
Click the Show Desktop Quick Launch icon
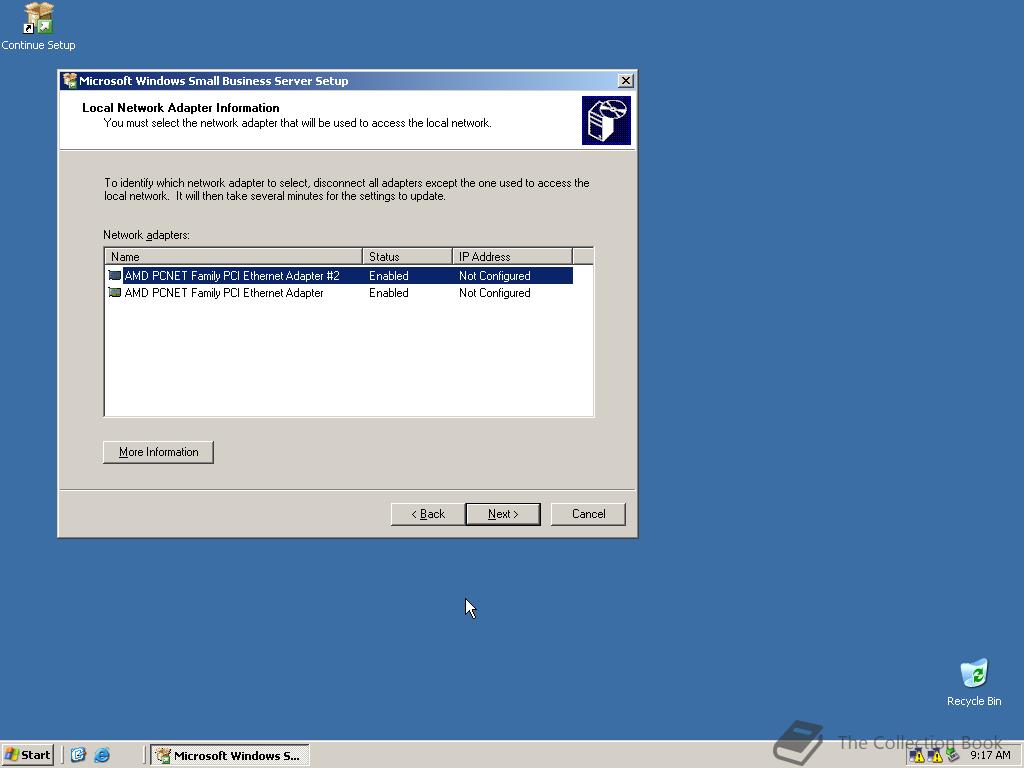78,755
